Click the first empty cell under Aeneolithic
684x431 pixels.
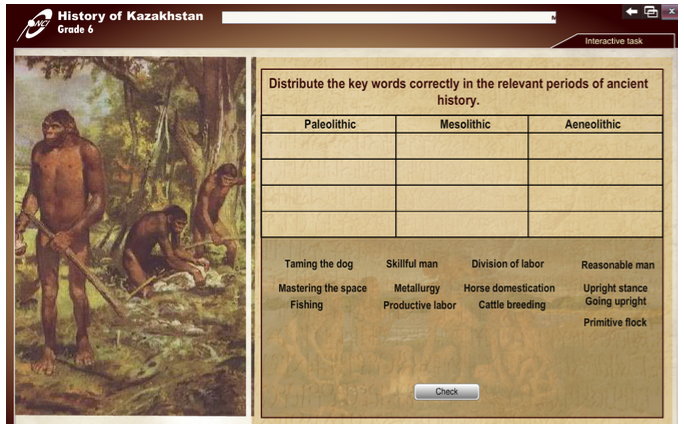point(595,146)
